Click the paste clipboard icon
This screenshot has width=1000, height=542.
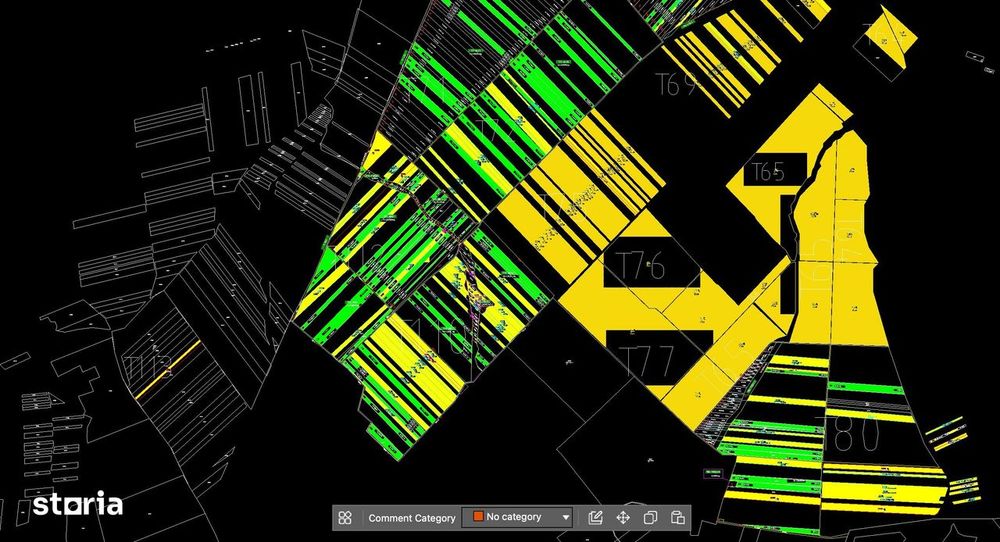point(678,517)
